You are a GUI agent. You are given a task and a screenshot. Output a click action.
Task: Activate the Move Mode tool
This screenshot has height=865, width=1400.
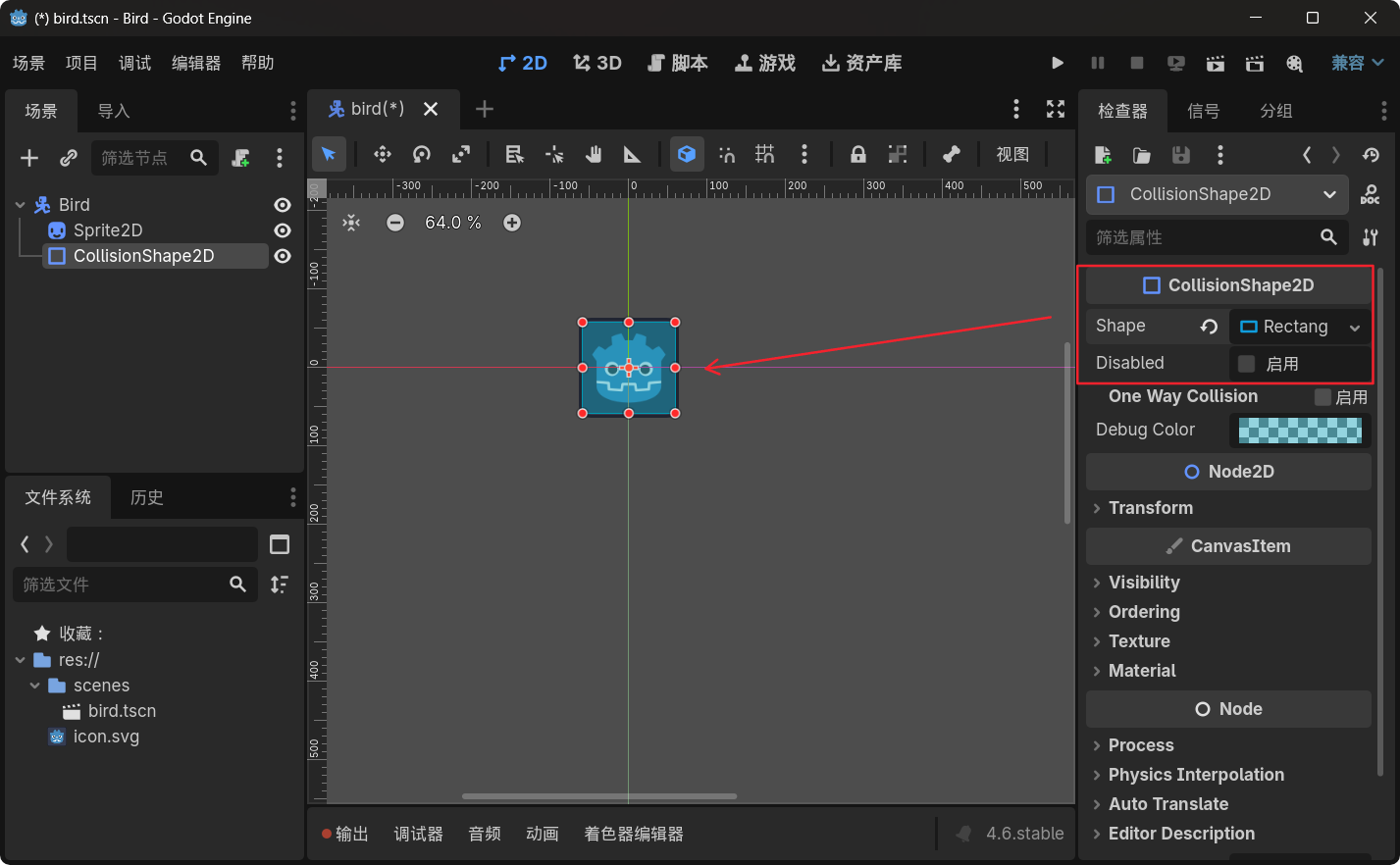(x=383, y=154)
